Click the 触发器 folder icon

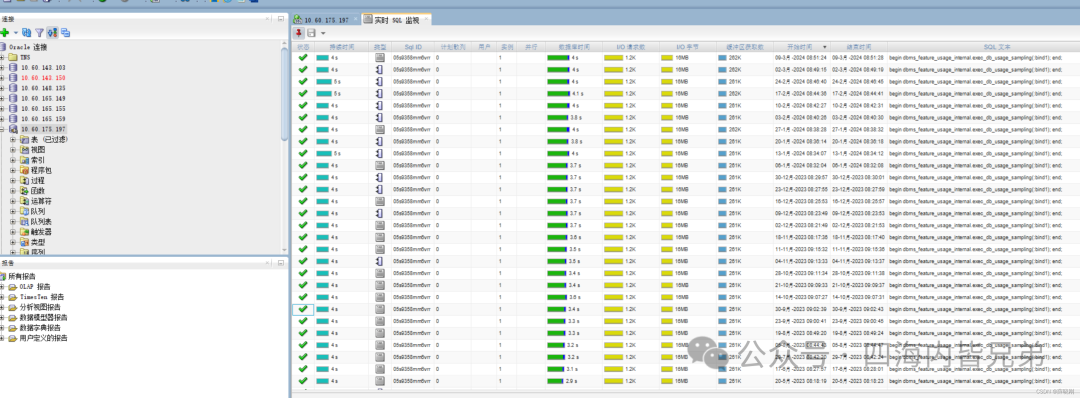tap(24, 232)
